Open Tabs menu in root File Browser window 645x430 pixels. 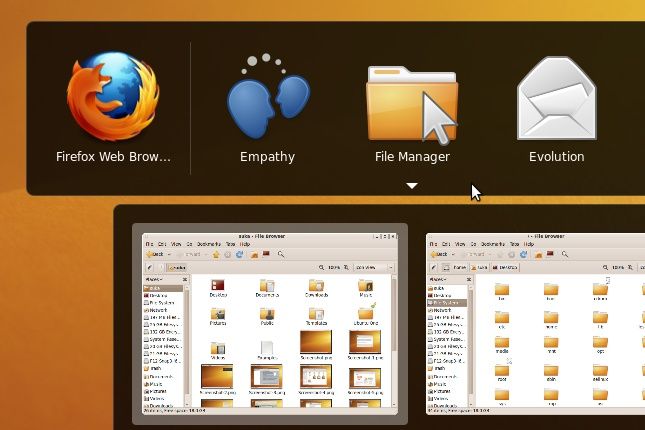coord(515,244)
